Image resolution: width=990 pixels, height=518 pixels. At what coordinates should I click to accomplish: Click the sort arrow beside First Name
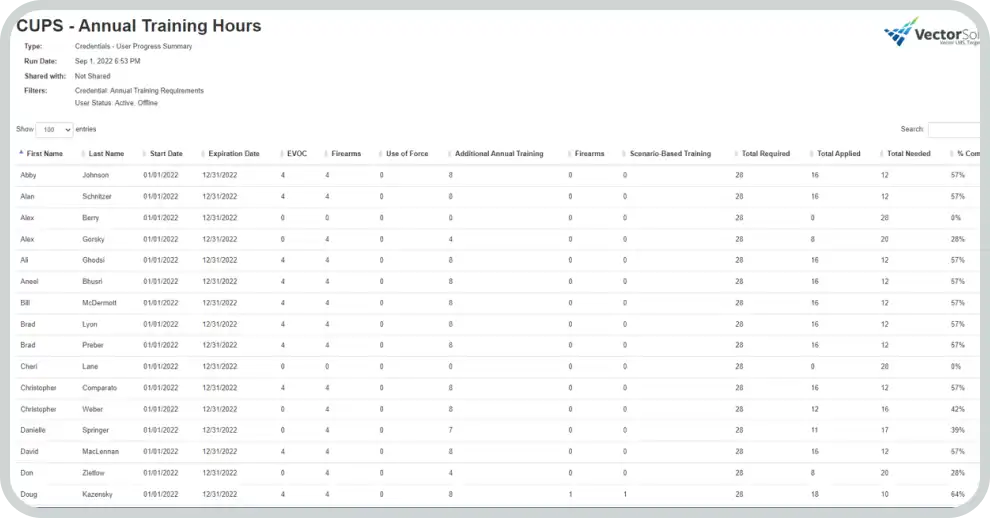[21, 154]
